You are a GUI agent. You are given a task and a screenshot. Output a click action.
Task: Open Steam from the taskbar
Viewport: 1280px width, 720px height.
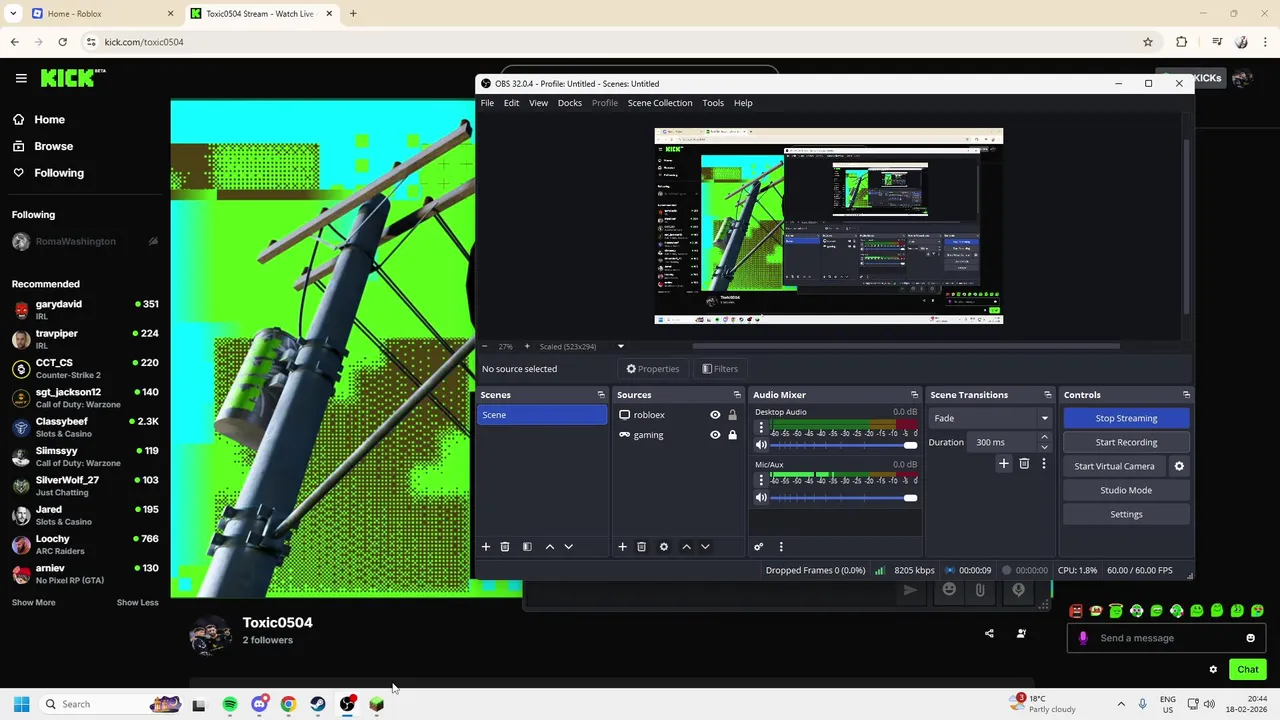pos(318,704)
